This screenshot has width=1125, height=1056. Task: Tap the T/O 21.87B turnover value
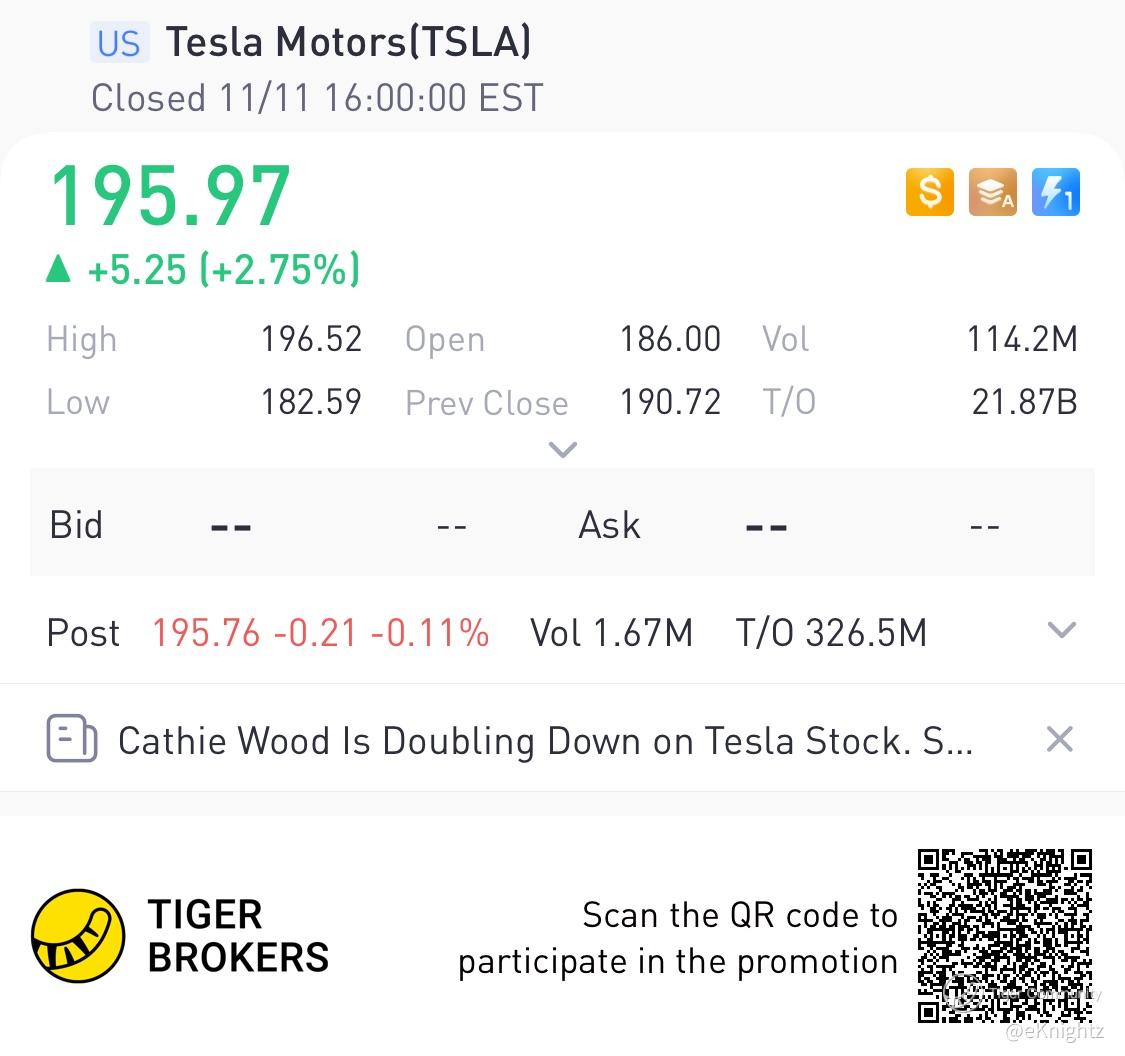click(1025, 402)
